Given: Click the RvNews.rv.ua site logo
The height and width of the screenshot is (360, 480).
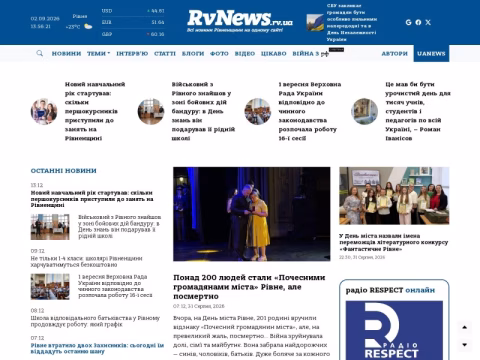Looking at the screenshot, I should tap(240, 21).
